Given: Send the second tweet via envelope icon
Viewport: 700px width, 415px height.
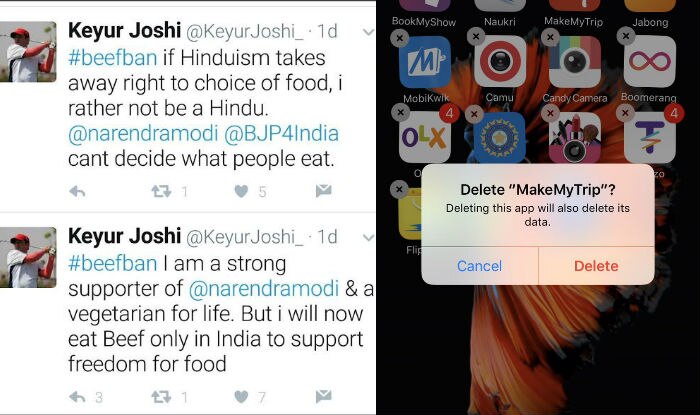Looking at the screenshot, I should pos(324,396).
